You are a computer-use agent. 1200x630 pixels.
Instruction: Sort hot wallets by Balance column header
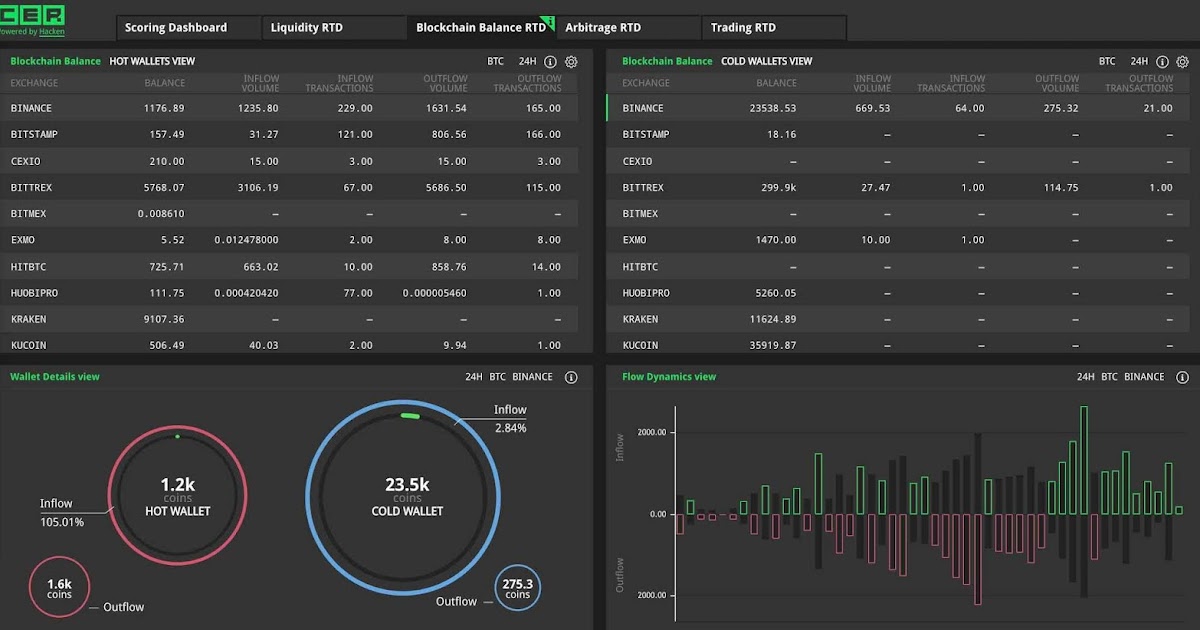click(165, 83)
